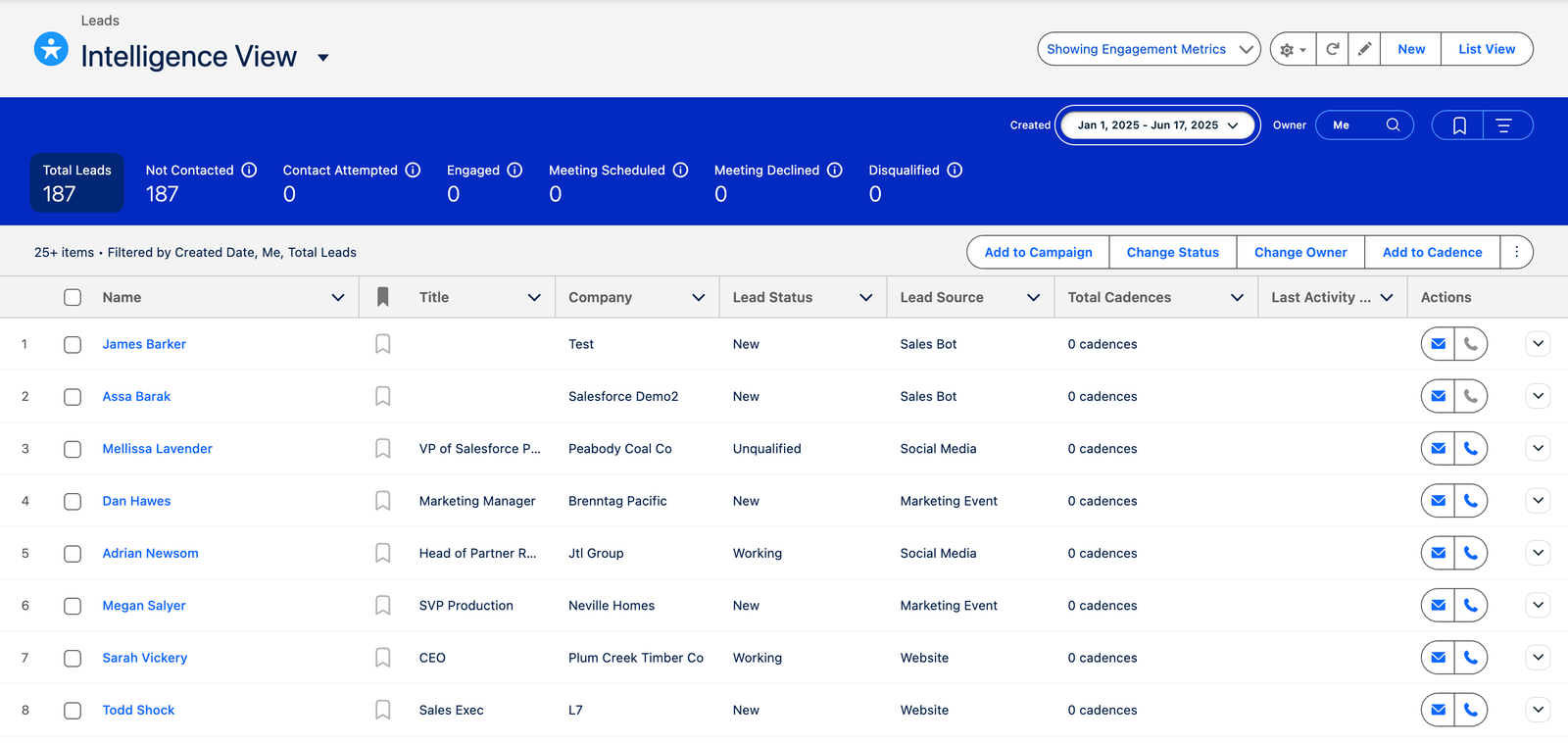Show info for Meeting Declined metric
This screenshot has width=1568, height=743.
coord(834,170)
